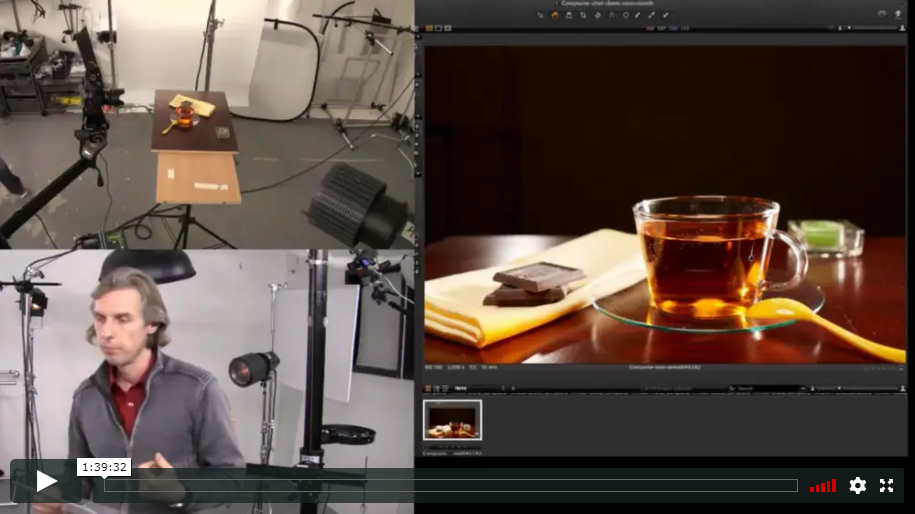Select the pointer tool in Capture One toolbar

pyautogui.click(x=540, y=15)
